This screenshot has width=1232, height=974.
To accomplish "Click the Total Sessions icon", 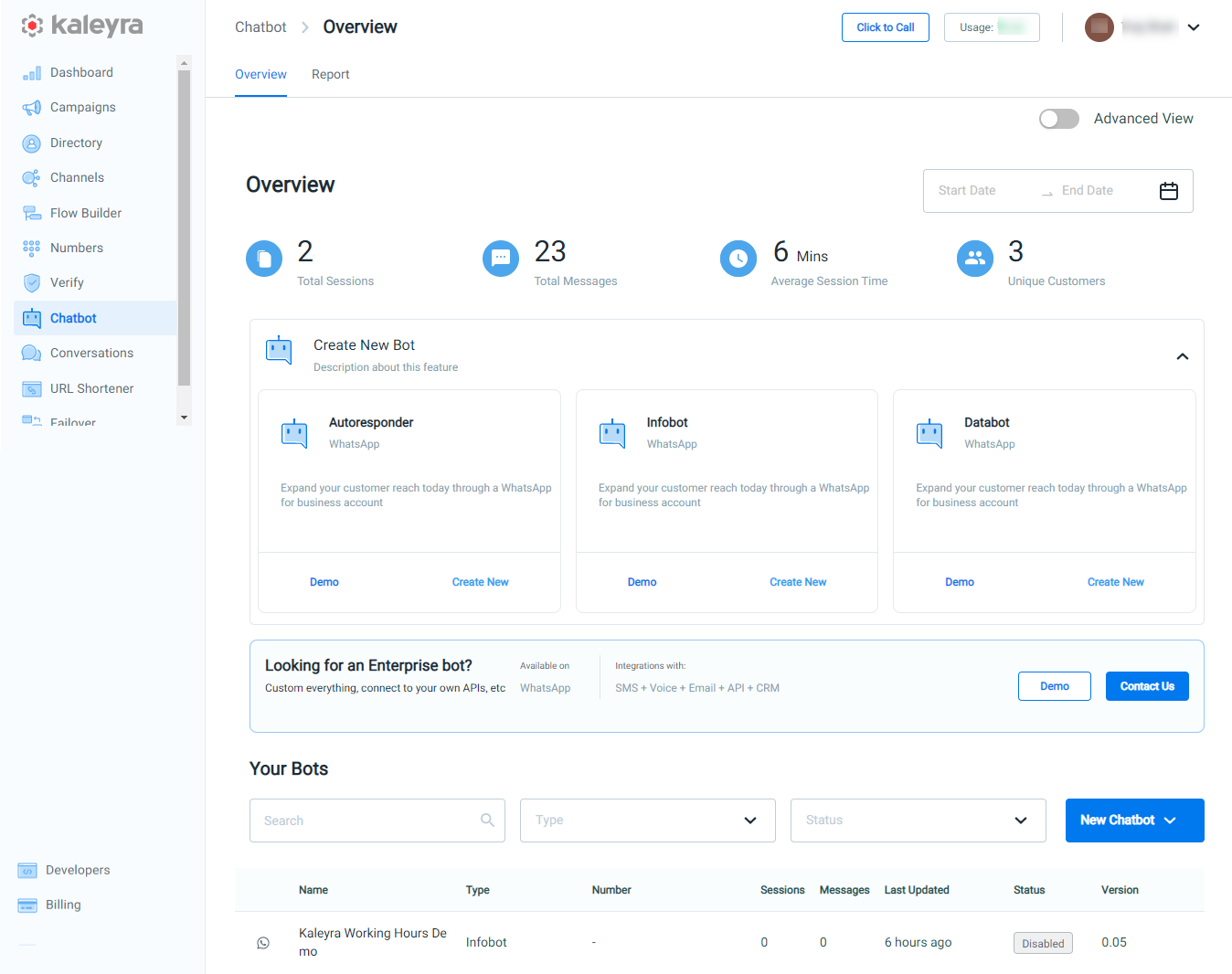I will coord(264,259).
